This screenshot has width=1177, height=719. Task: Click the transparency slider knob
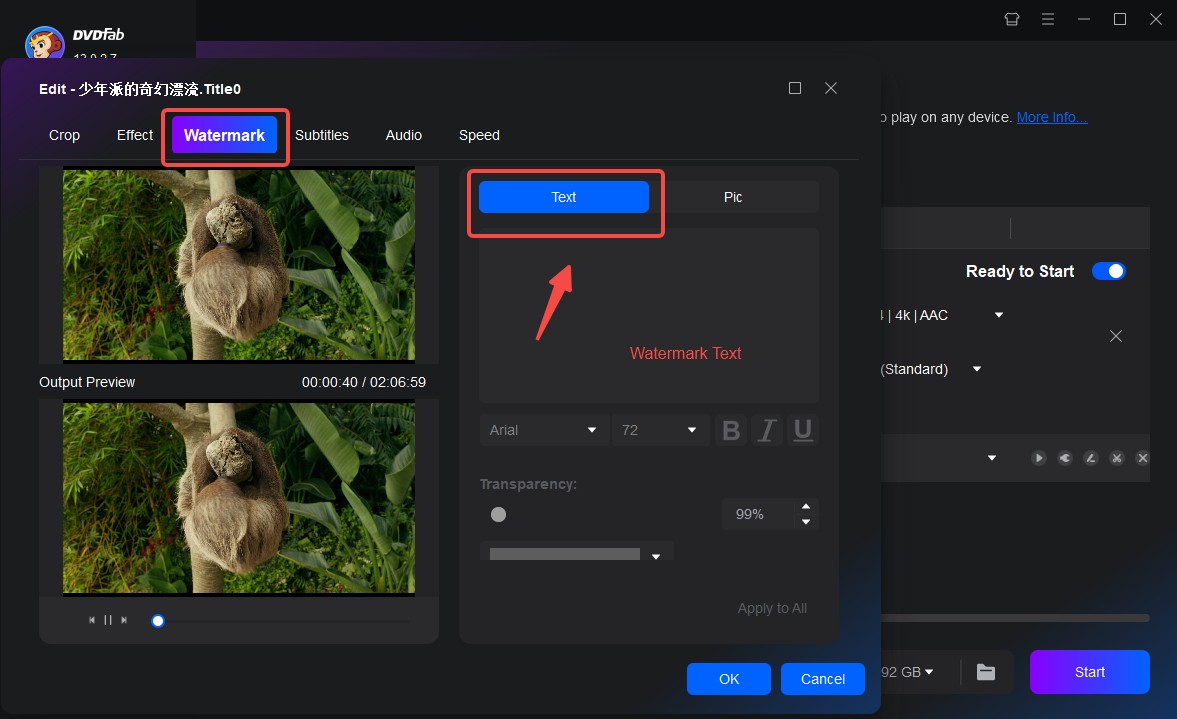tap(498, 514)
